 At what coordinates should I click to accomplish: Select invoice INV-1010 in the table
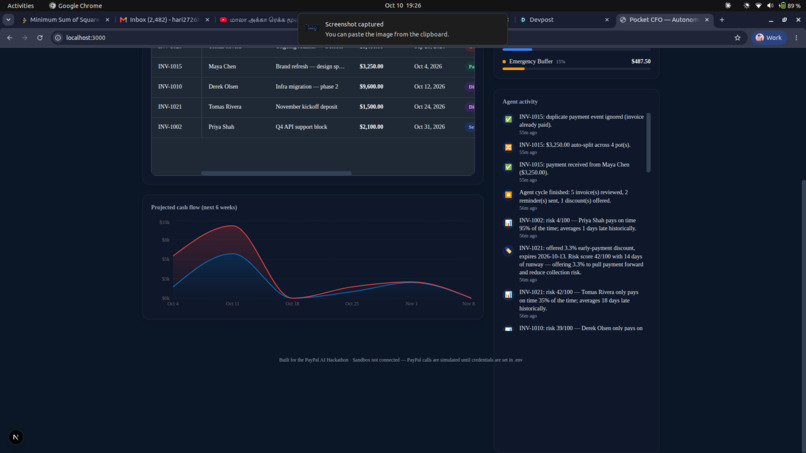tap(170, 86)
